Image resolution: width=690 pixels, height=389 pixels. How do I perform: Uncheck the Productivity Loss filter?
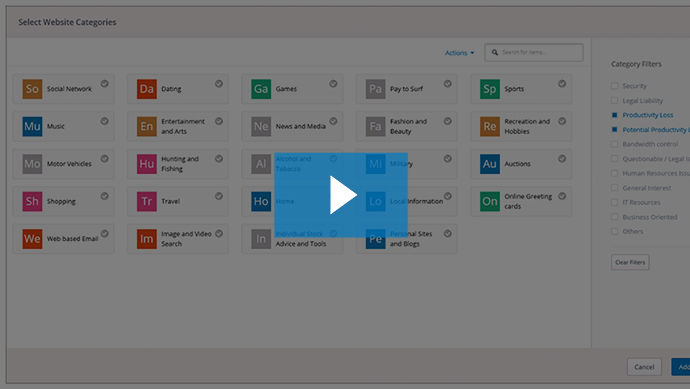pos(614,115)
